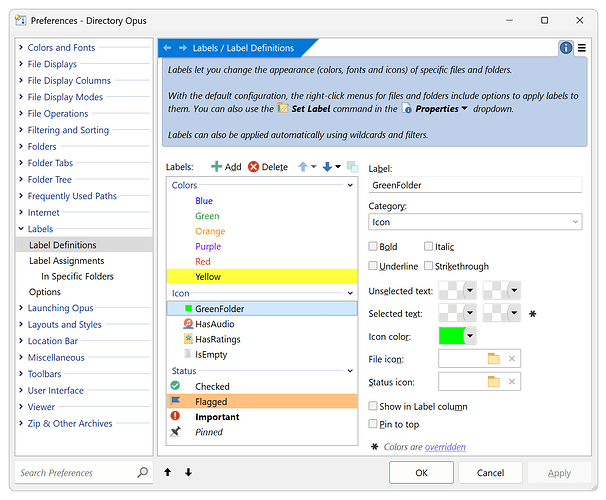The height and width of the screenshot is (500, 606).
Task: Expand Colors and Fonts category
Action: 21,47
